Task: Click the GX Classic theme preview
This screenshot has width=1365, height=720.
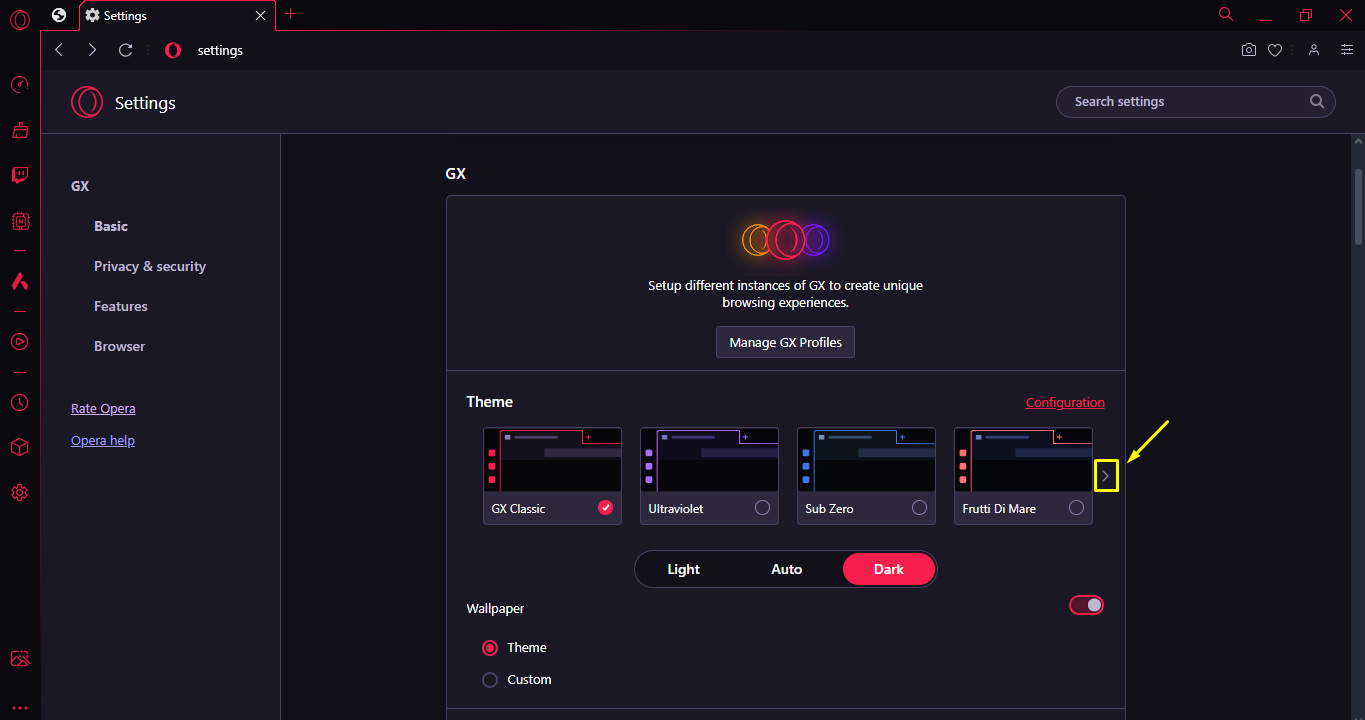Action: click(552, 460)
